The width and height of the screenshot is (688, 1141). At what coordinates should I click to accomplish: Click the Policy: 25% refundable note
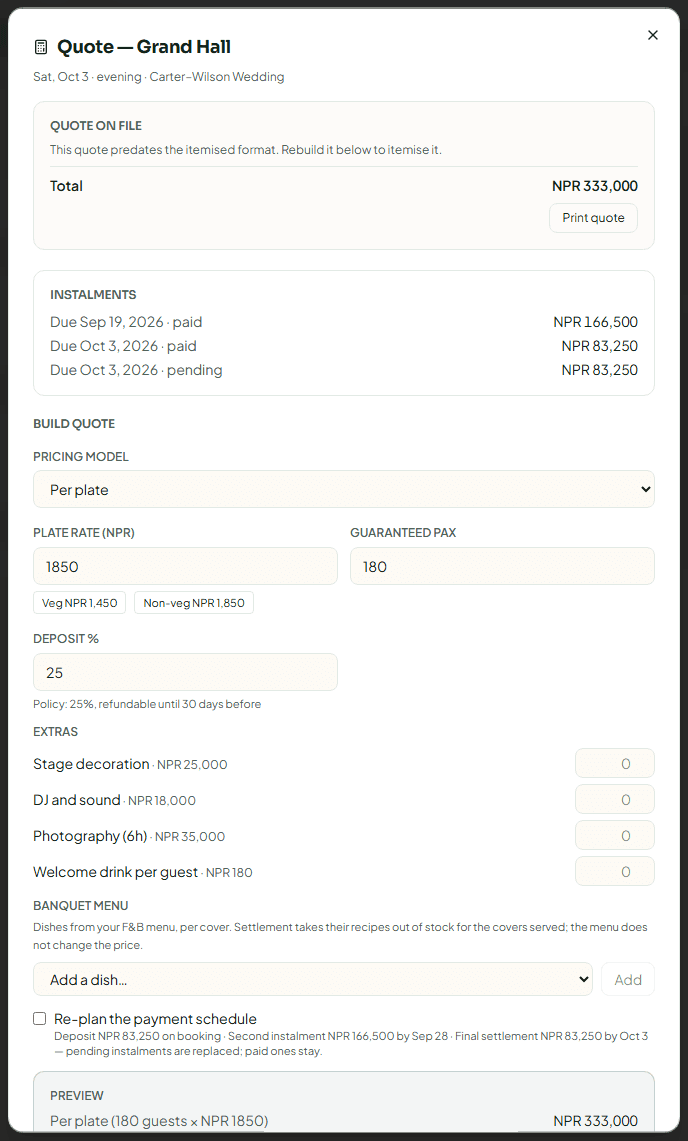[147, 704]
